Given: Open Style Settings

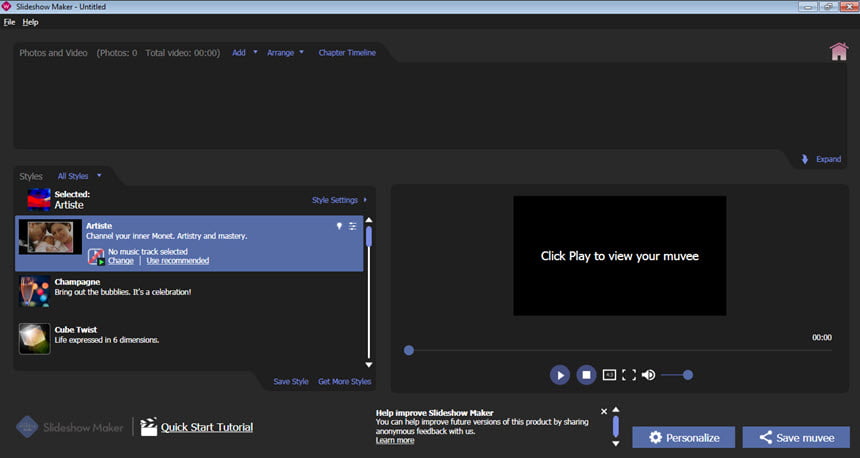Looking at the screenshot, I should tap(335, 200).
